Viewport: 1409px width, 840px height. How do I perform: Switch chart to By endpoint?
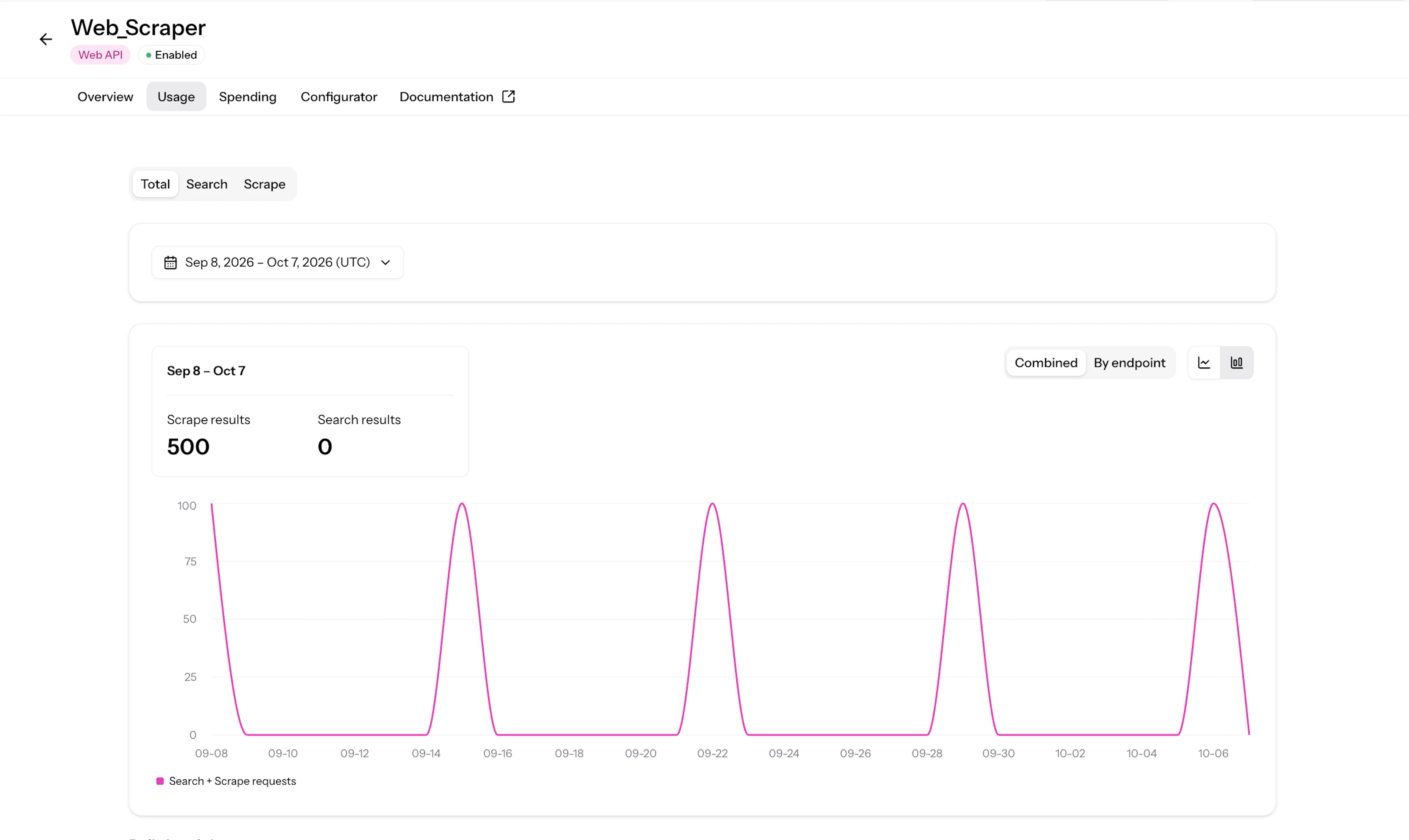tap(1129, 363)
